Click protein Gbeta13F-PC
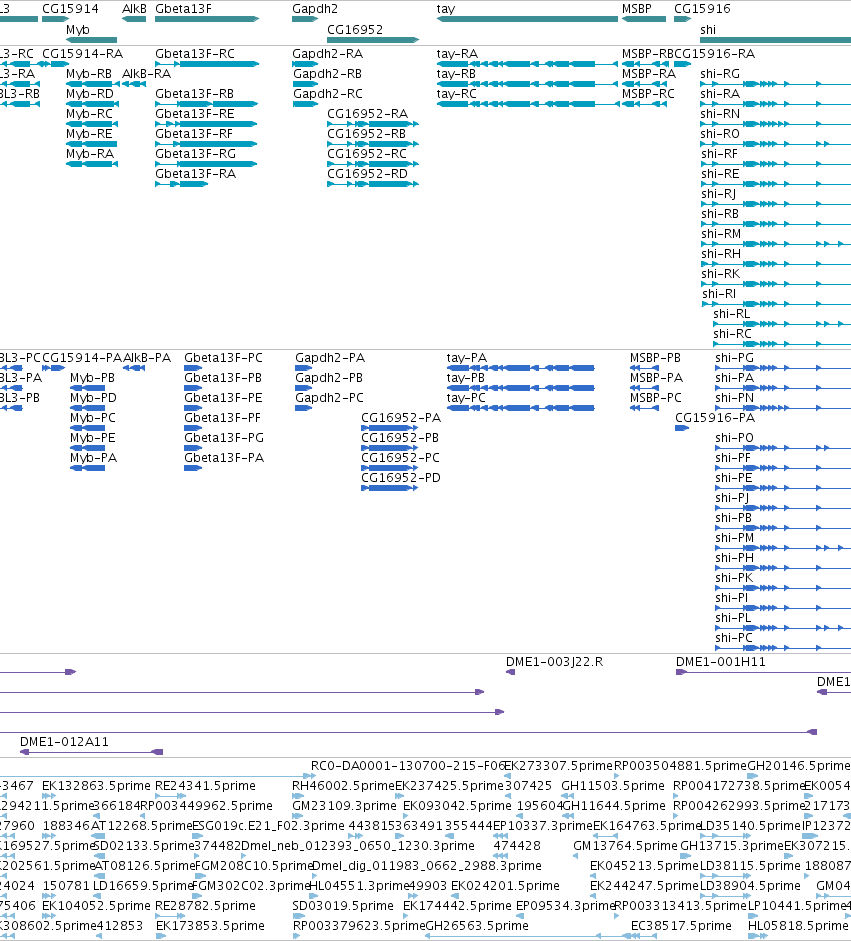The image size is (851, 941). [223, 358]
